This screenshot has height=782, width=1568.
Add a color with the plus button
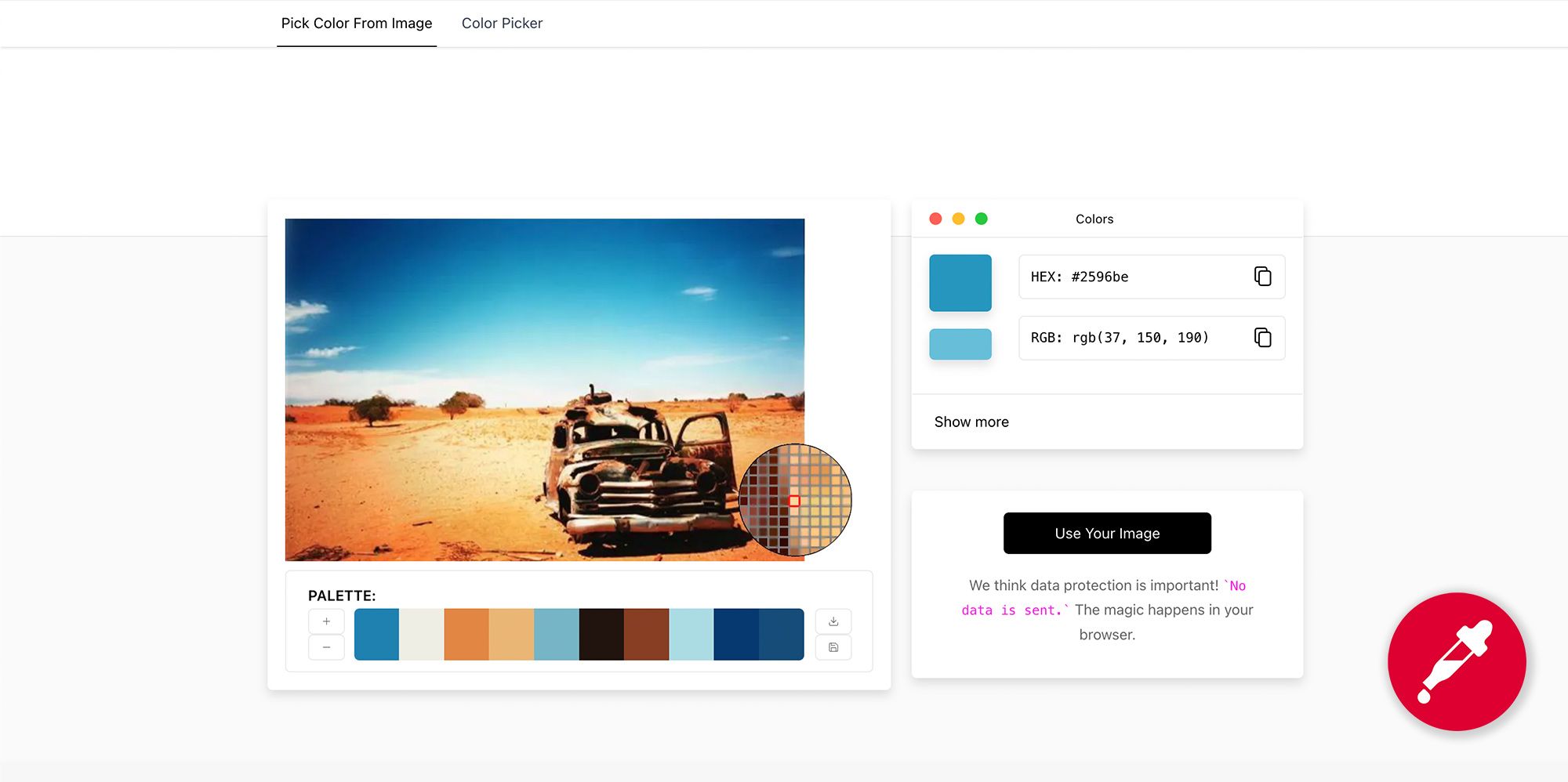click(326, 621)
